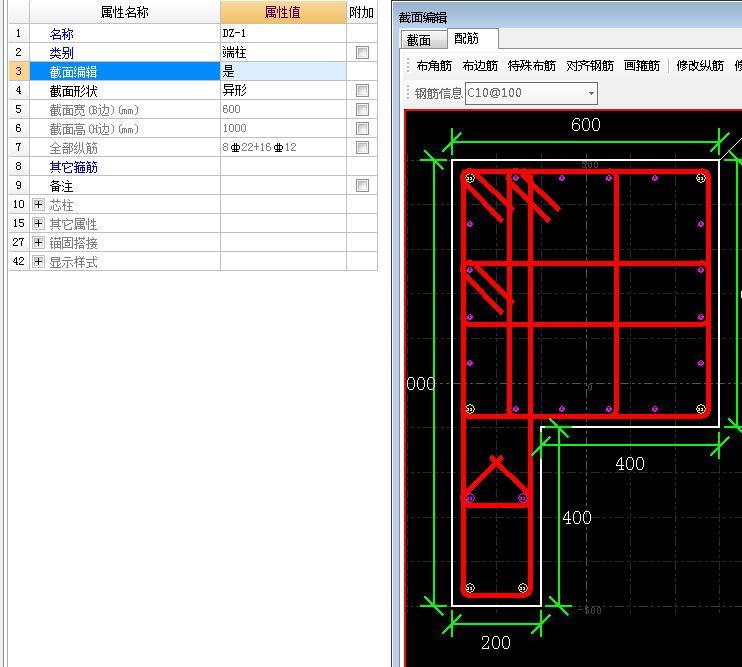Viewport: 742px width, 667px height.
Task: Click the DZ-1 name value cell
Action: [283, 33]
